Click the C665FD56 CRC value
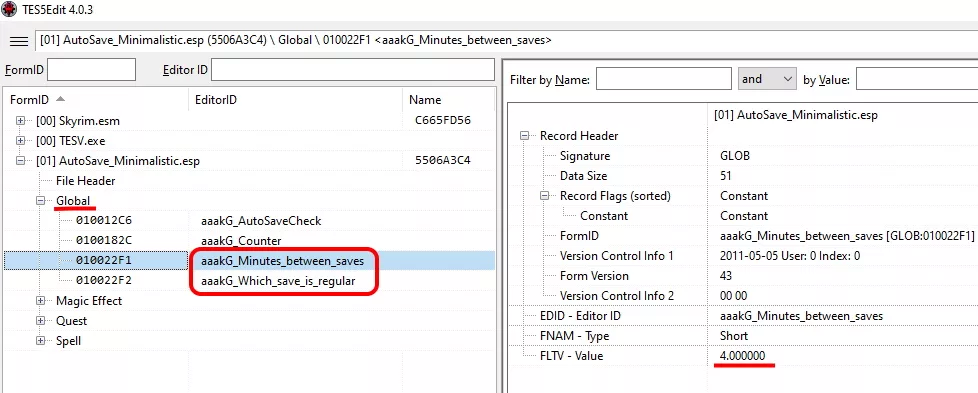The width and height of the screenshot is (978, 393). click(442, 120)
